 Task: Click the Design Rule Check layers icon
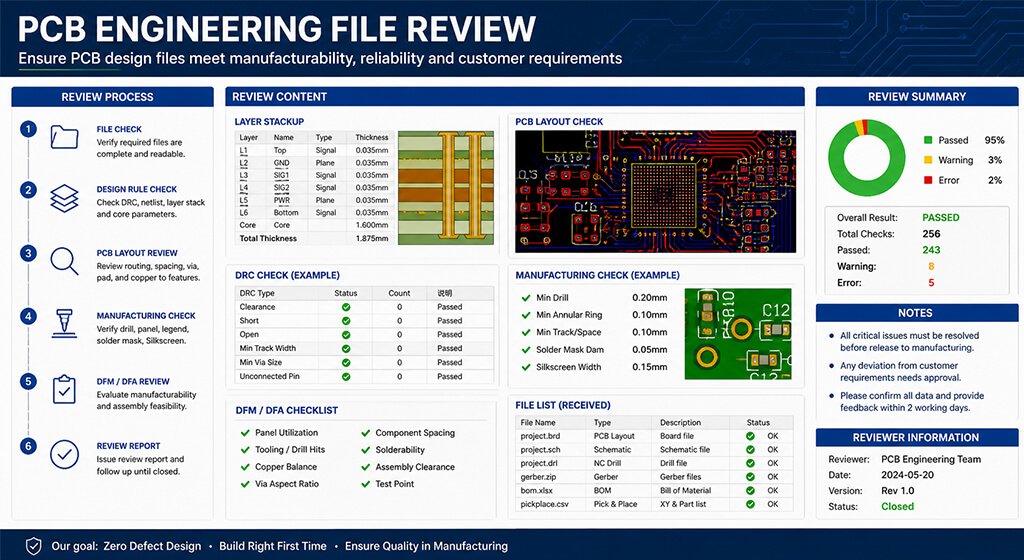(x=64, y=198)
